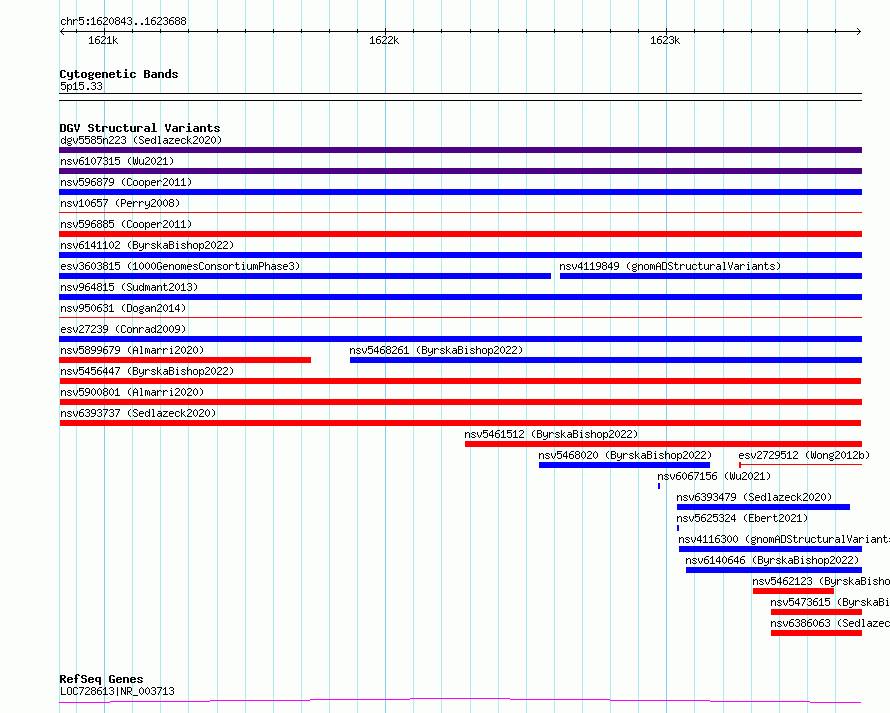This screenshot has height=713, width=890.
Task: Click the nsv5899679 short red bar
Action: pos(185,360)
